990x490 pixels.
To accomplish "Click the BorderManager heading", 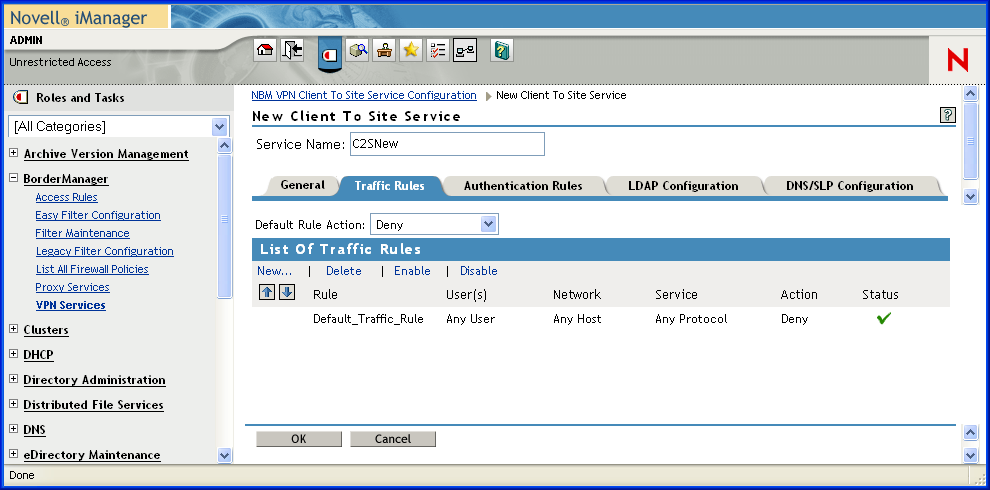I will 66,179.
